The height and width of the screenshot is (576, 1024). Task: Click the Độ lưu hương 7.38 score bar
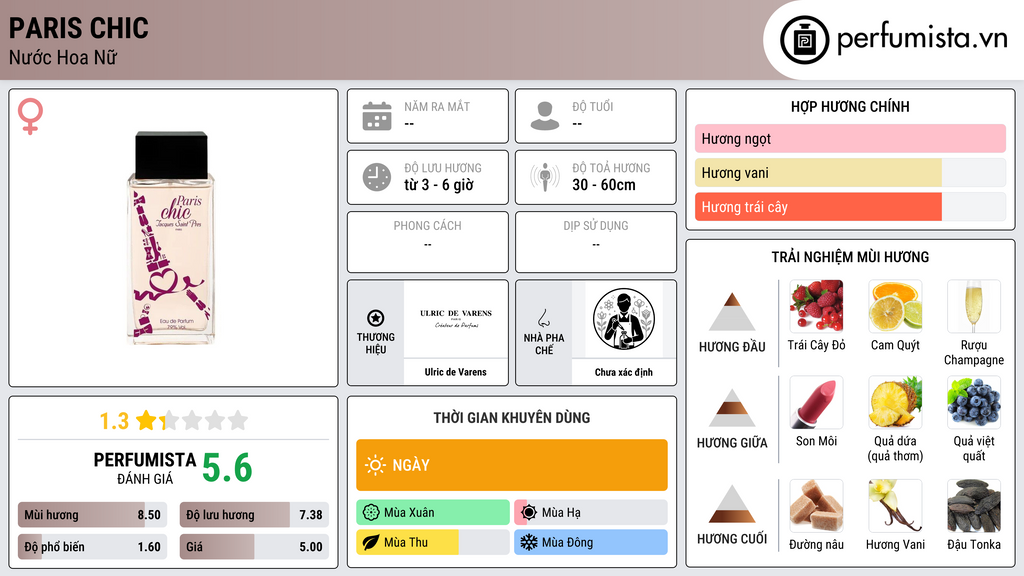tap(254, 515)
